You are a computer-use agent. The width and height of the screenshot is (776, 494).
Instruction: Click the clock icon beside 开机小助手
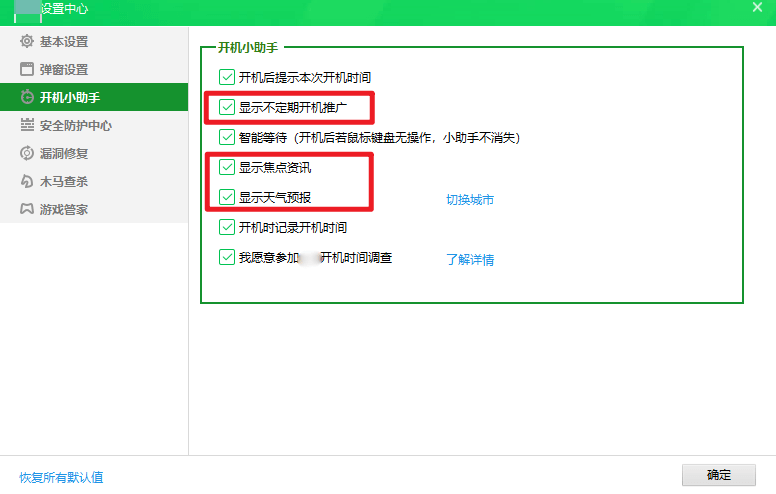(27, 97)
